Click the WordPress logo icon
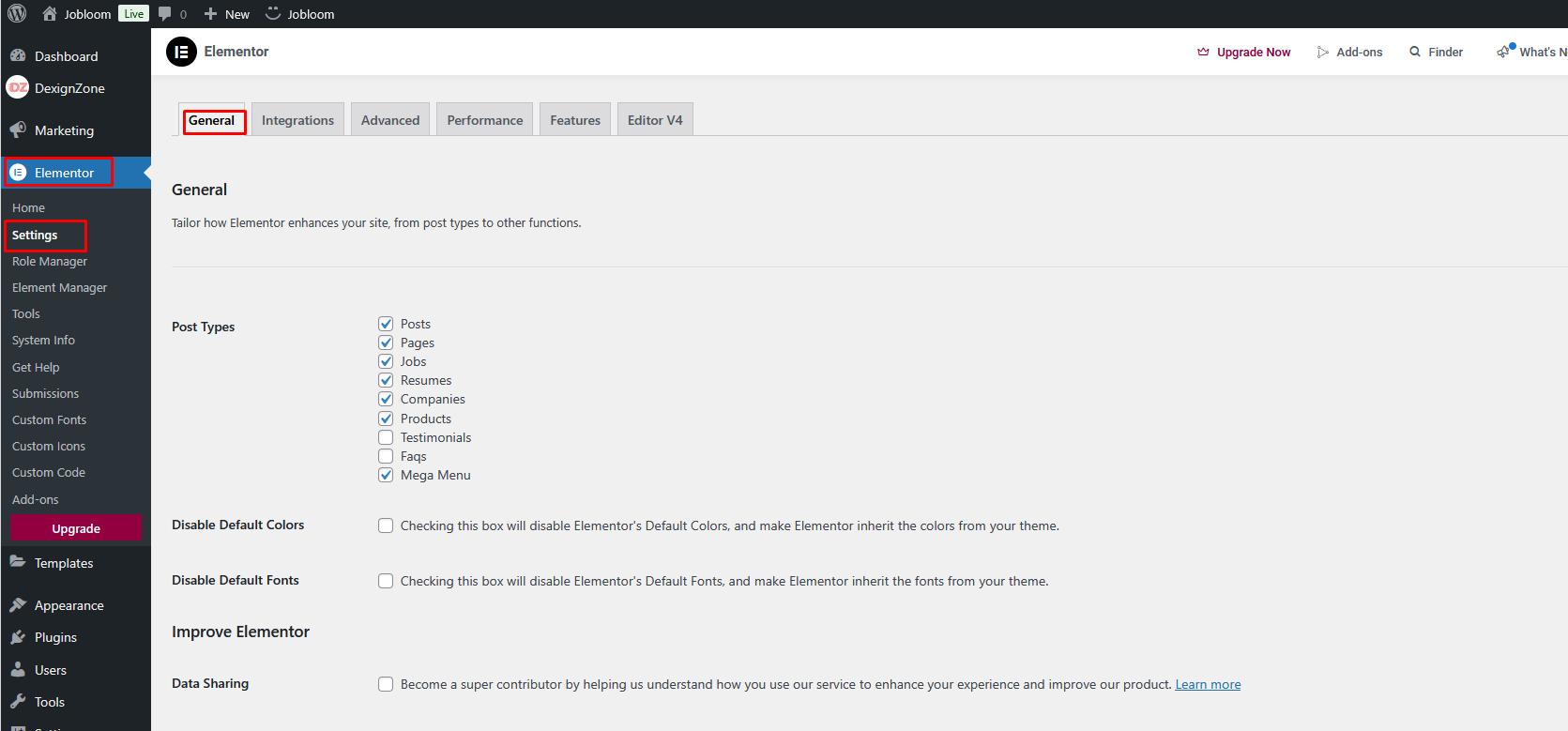Viewport: 1568px width, 731px height. point(17,14)
